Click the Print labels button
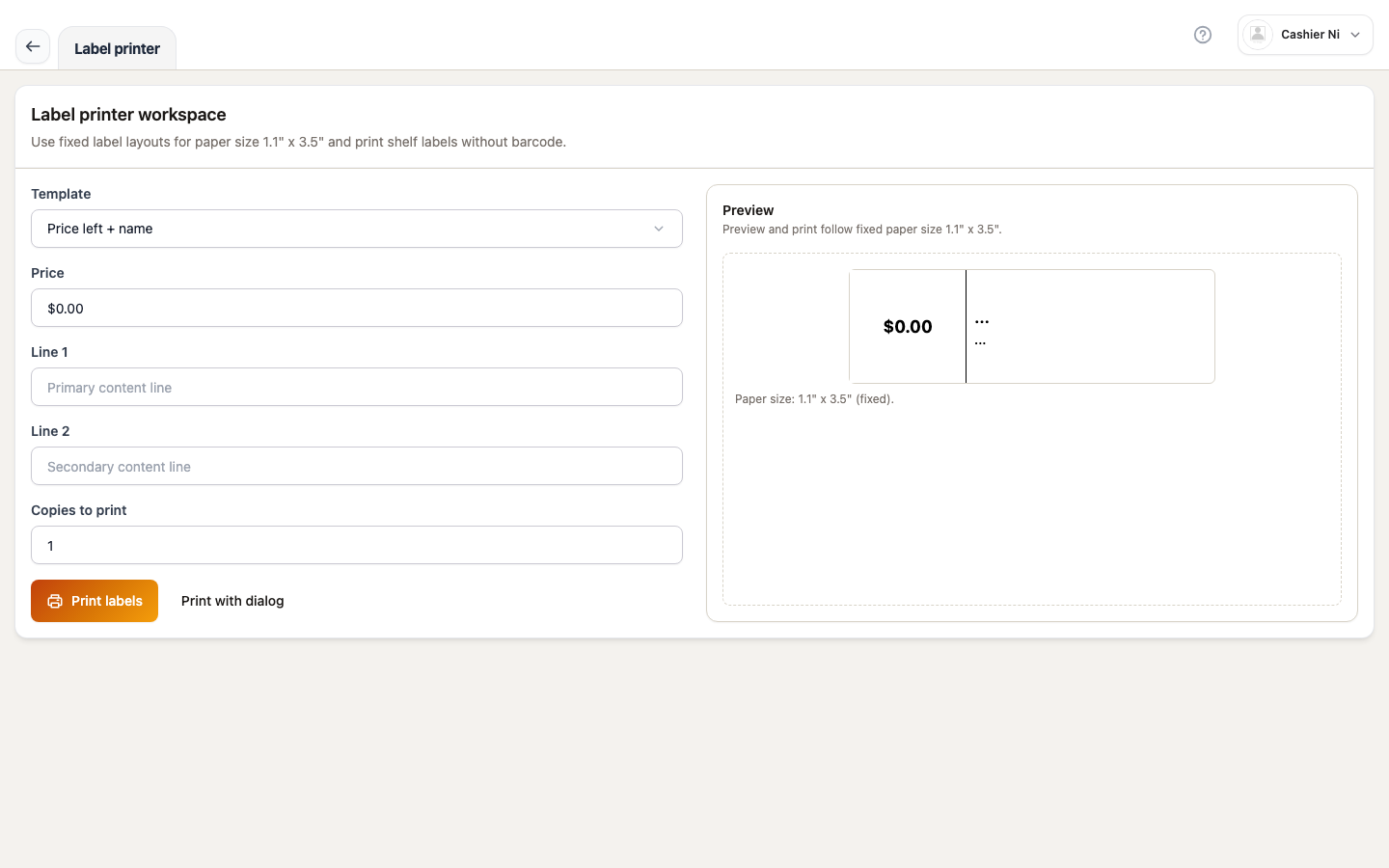 95,601
